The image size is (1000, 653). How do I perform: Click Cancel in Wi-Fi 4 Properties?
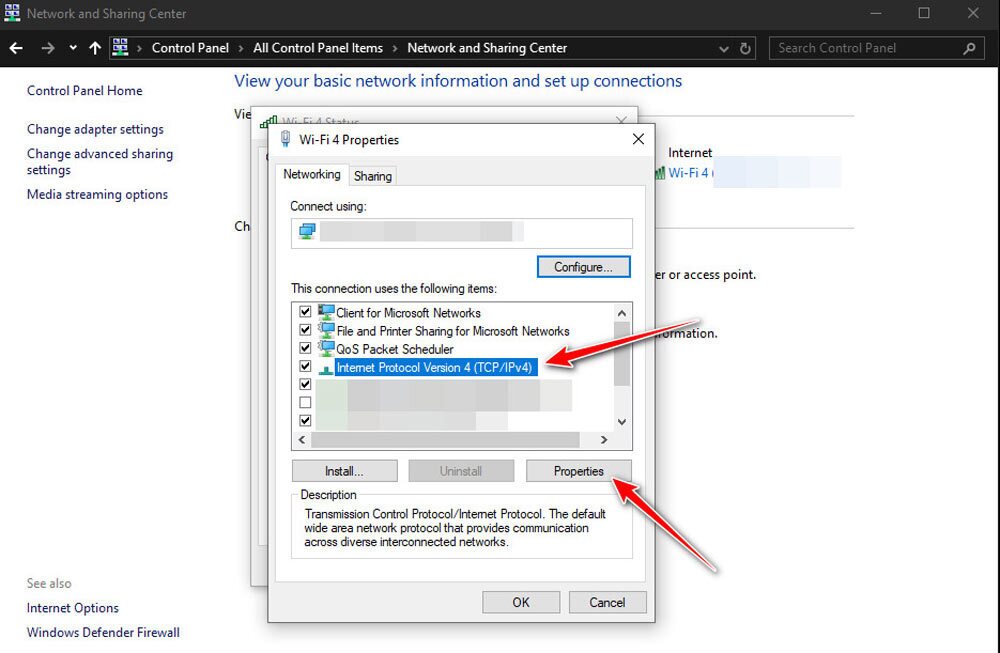607,602
